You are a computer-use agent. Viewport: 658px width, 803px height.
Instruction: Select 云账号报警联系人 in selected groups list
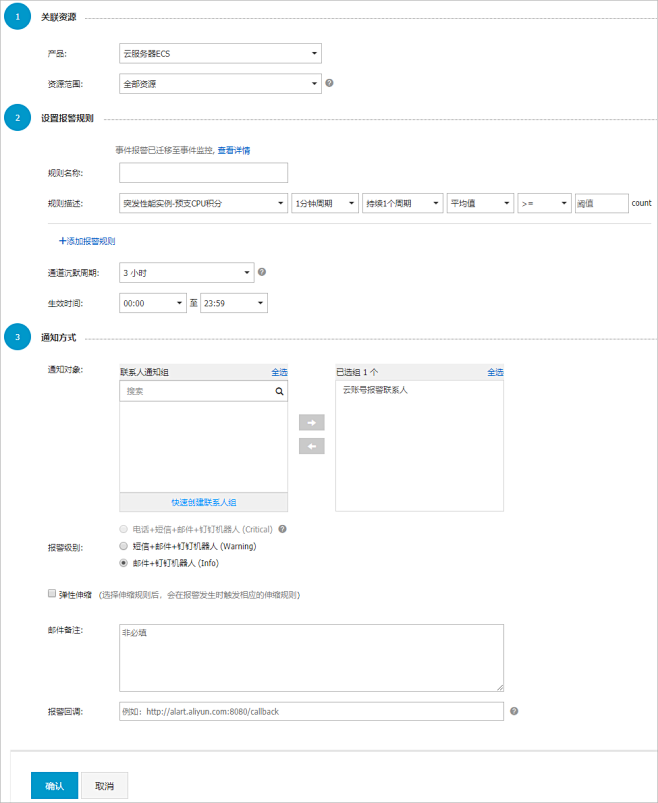[375, 390]
